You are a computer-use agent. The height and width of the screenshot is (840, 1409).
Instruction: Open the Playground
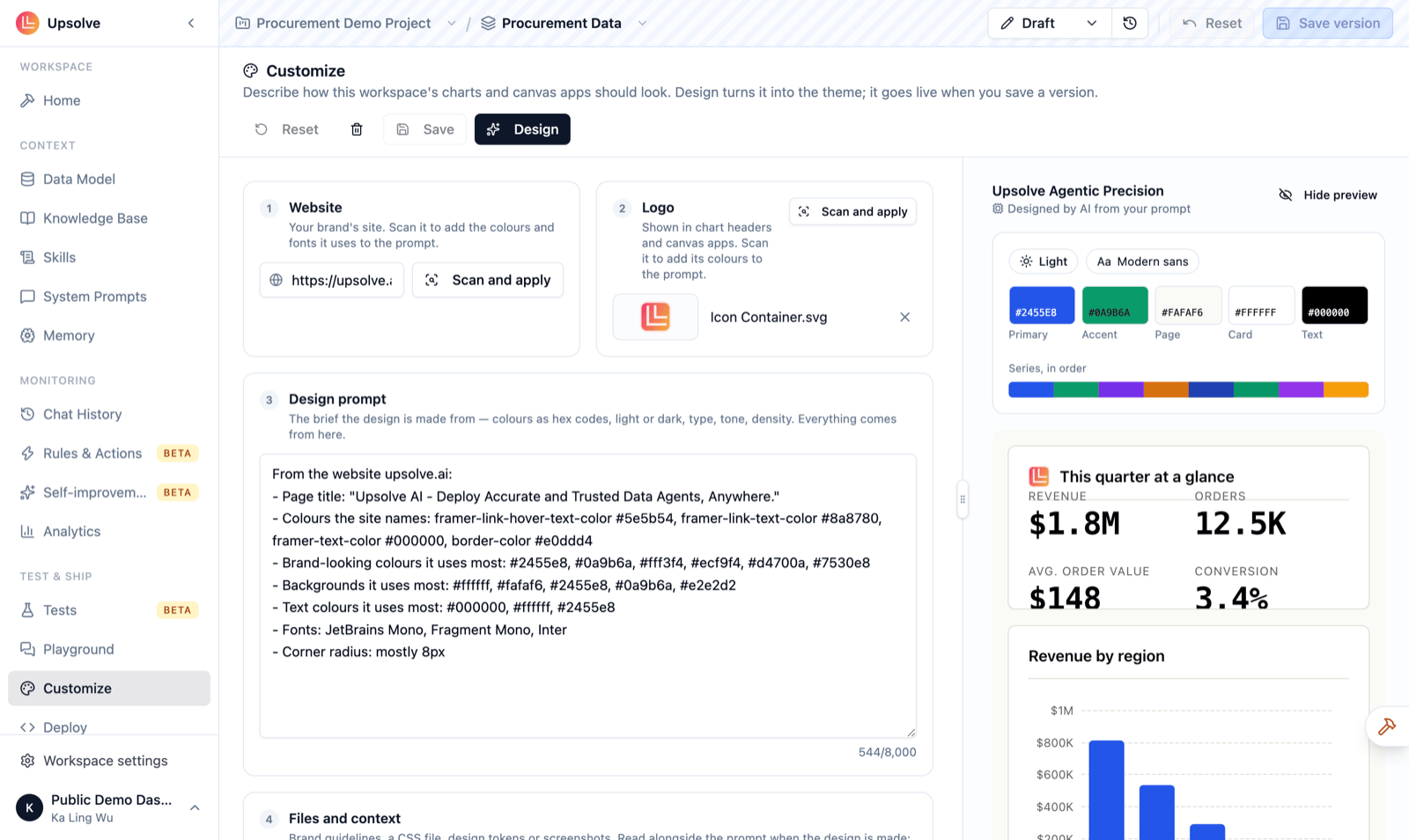[x=109, y=649]
